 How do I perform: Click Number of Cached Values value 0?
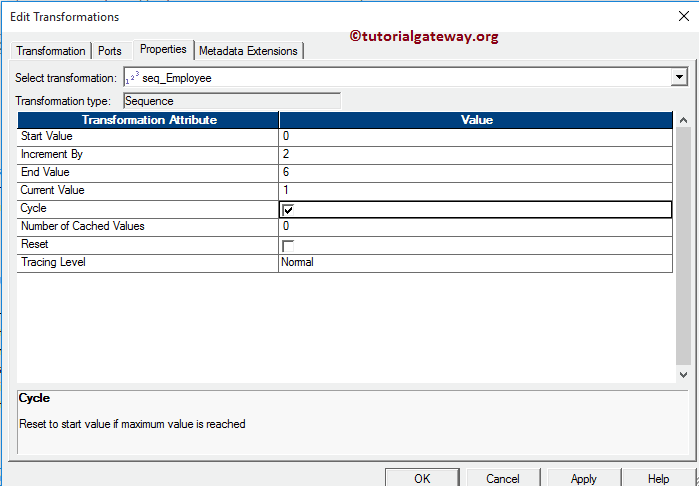(475, 227)
